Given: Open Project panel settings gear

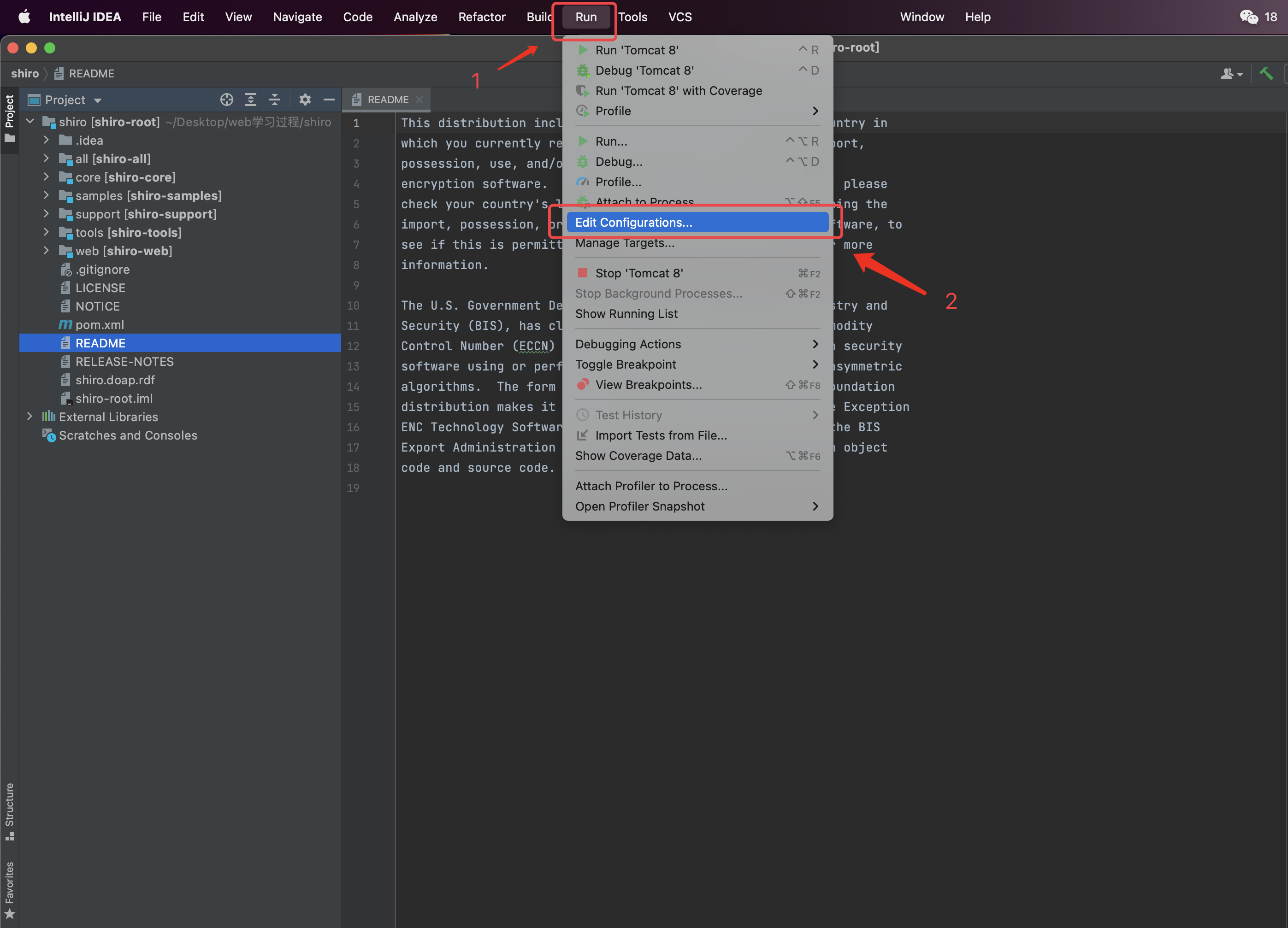Looking at the screenshot, I should (x=305, y=100).
